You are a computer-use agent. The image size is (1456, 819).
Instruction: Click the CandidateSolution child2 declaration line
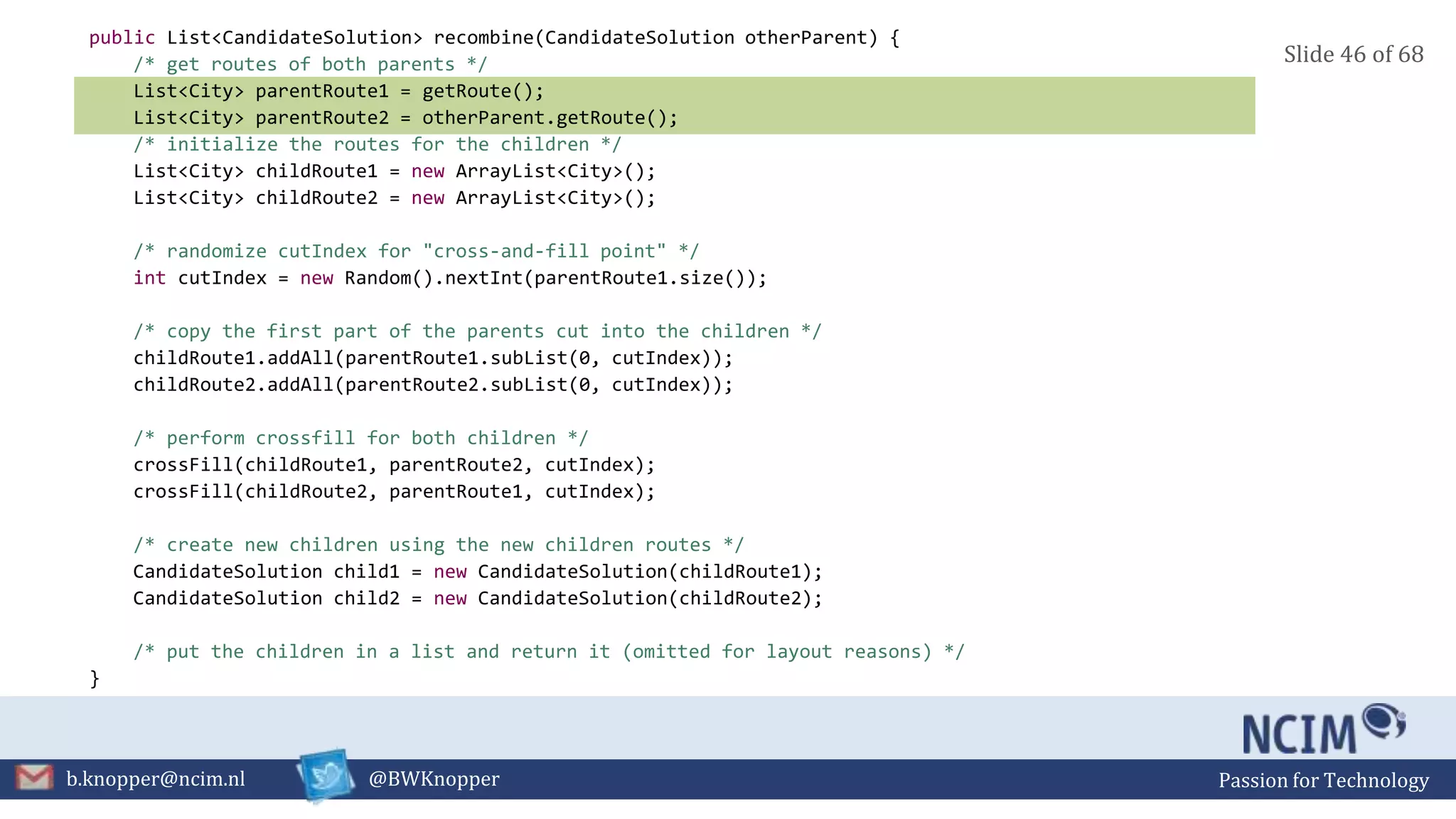477,599
